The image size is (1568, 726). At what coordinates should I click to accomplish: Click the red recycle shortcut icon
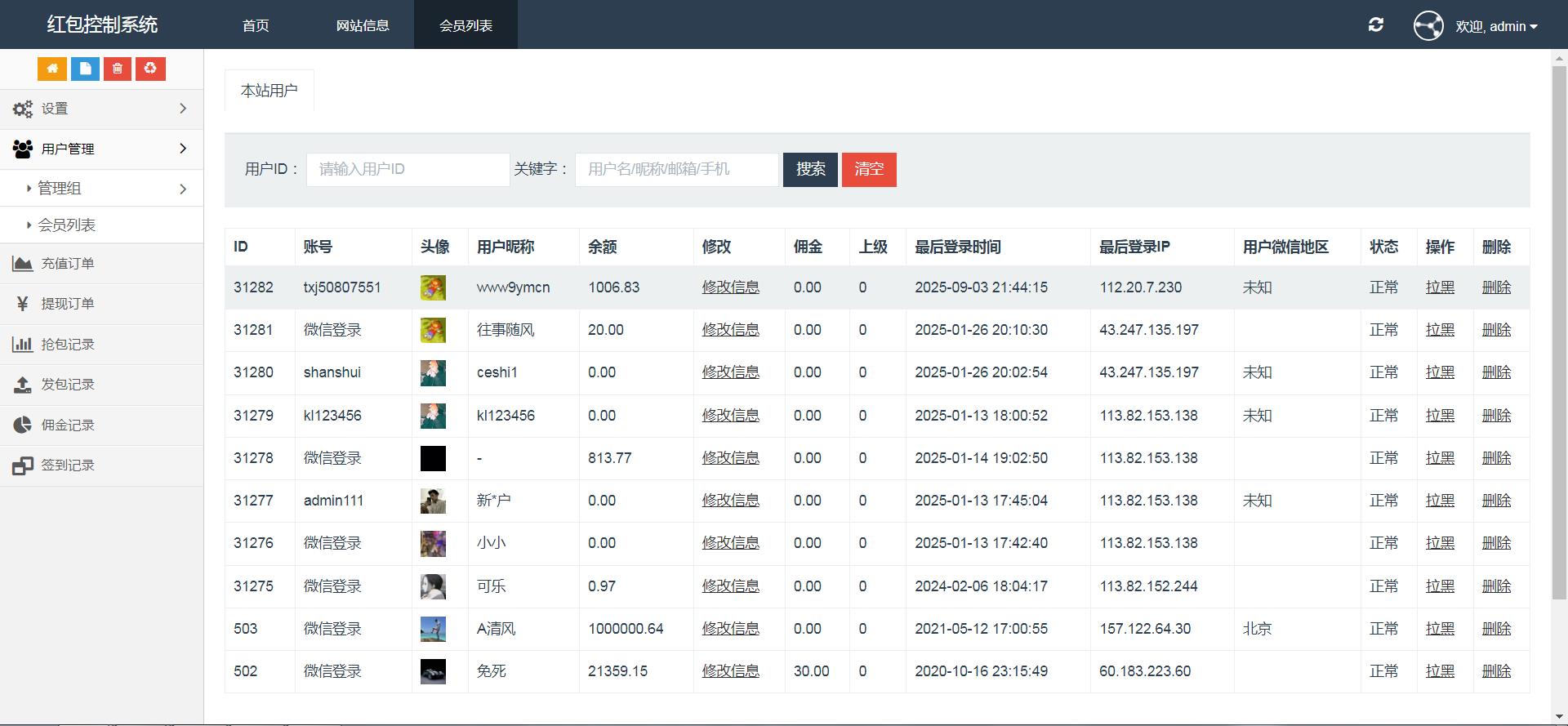click(150, 69)
